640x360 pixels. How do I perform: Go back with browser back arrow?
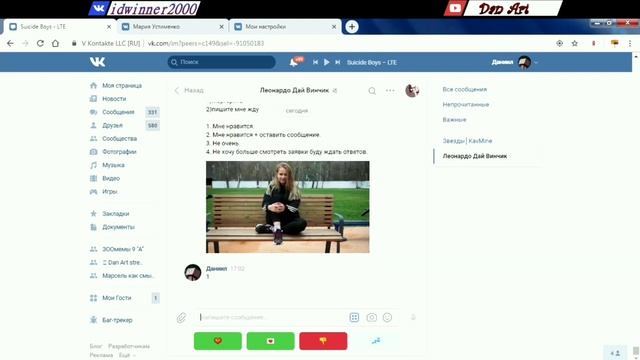(x=10, y=43)
